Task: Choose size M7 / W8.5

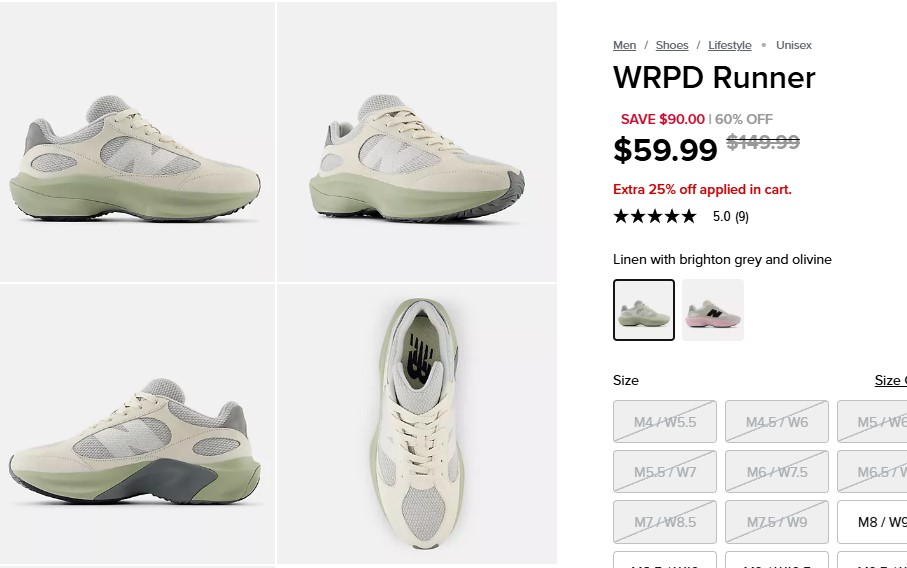Action: (x=665, y=522)
